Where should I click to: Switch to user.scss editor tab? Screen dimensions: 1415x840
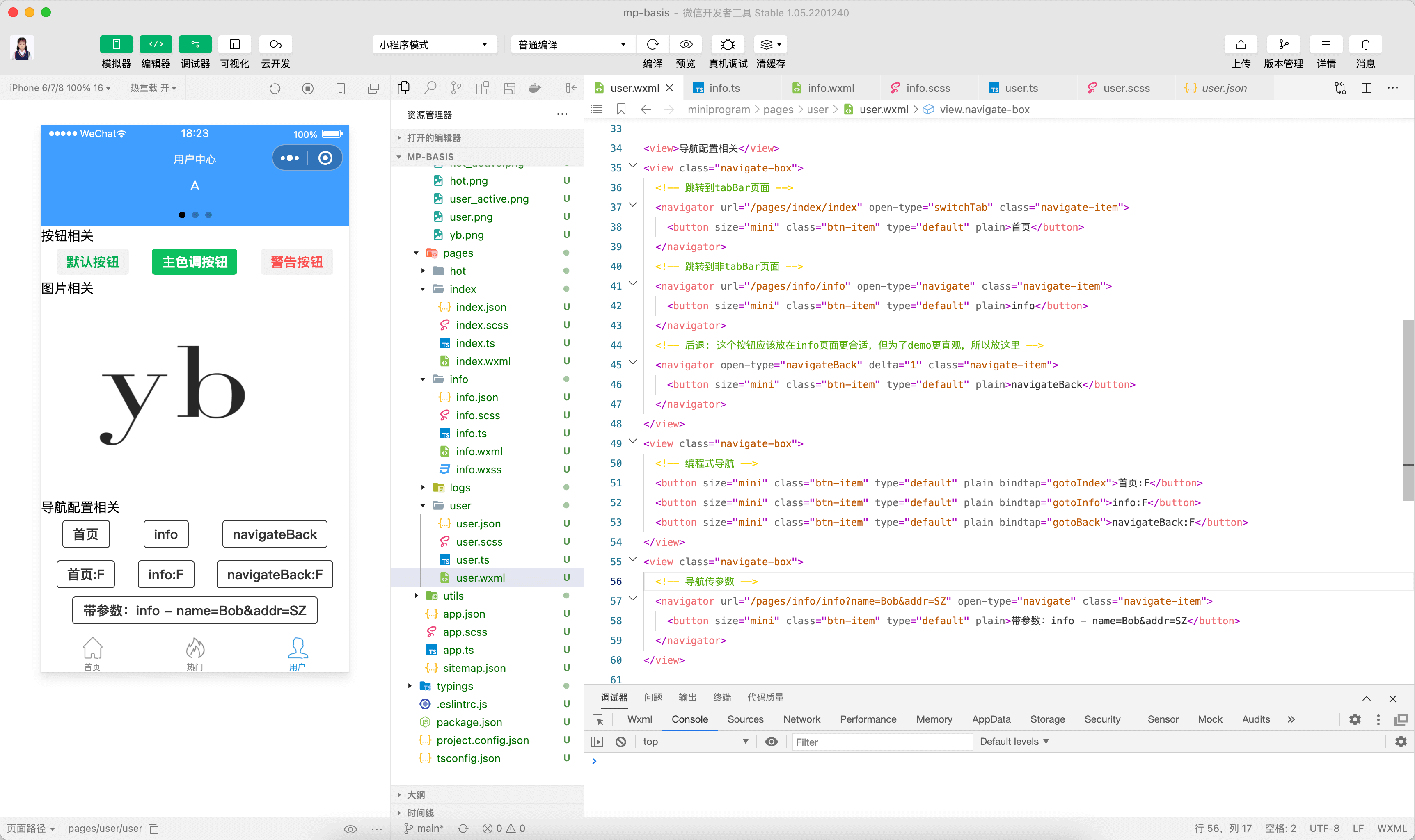(1126, 88)
